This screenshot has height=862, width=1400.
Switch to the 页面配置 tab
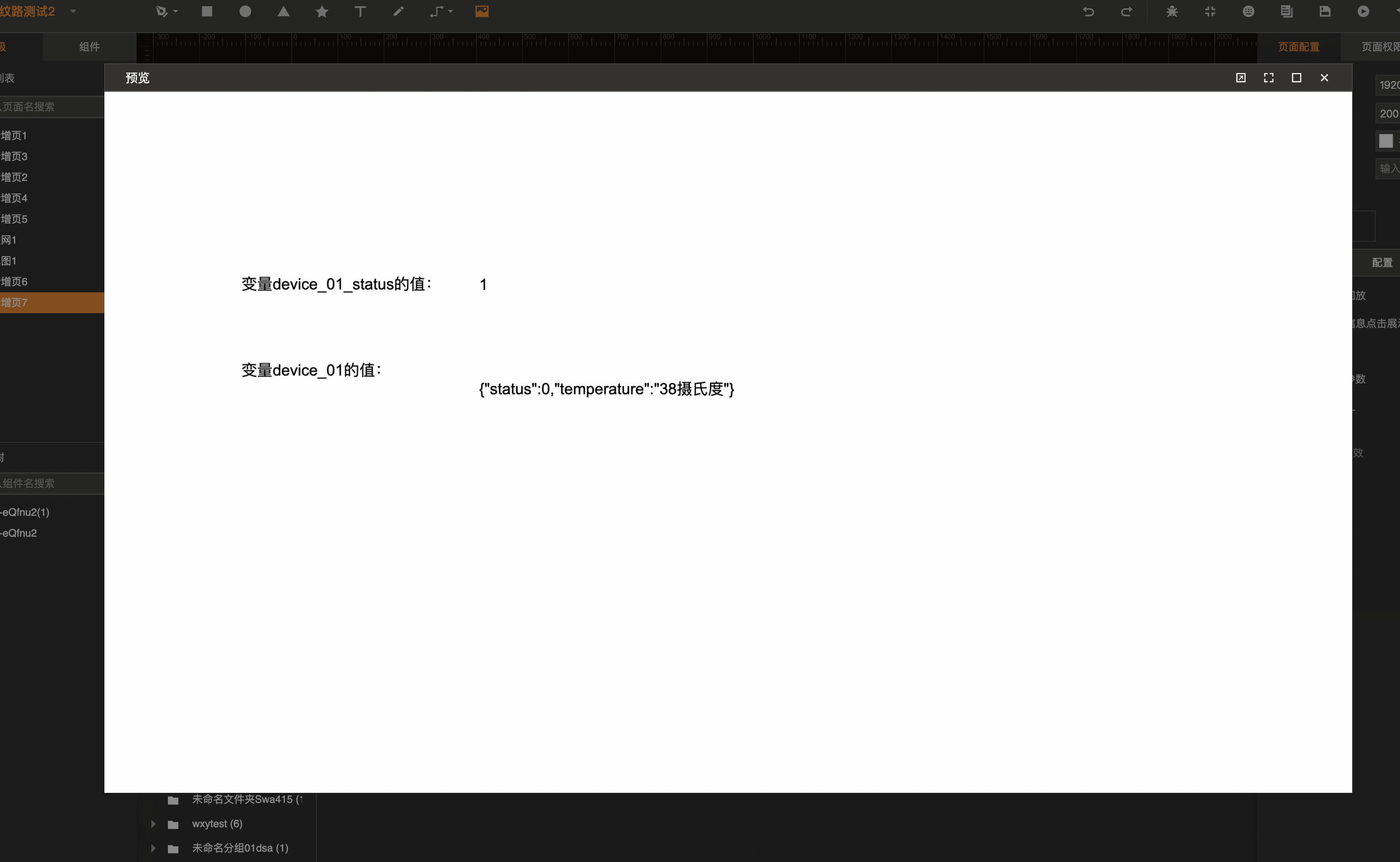[1299, 47]
